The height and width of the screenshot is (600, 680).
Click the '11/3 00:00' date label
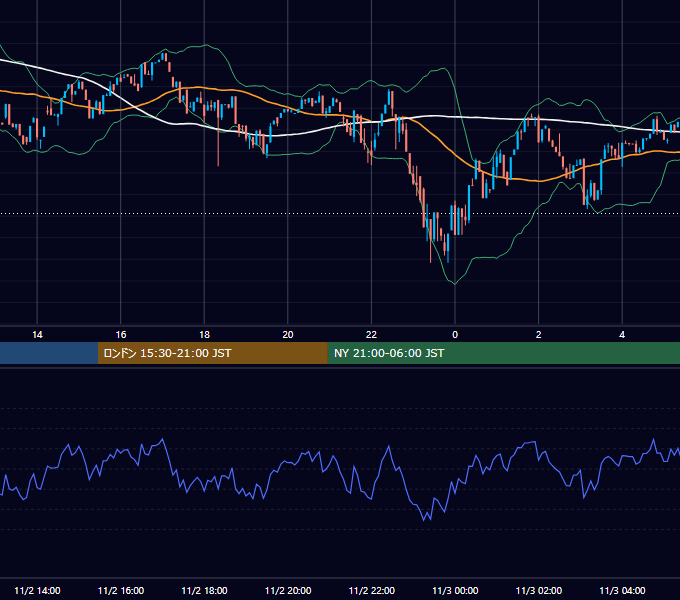pos(455,590)
